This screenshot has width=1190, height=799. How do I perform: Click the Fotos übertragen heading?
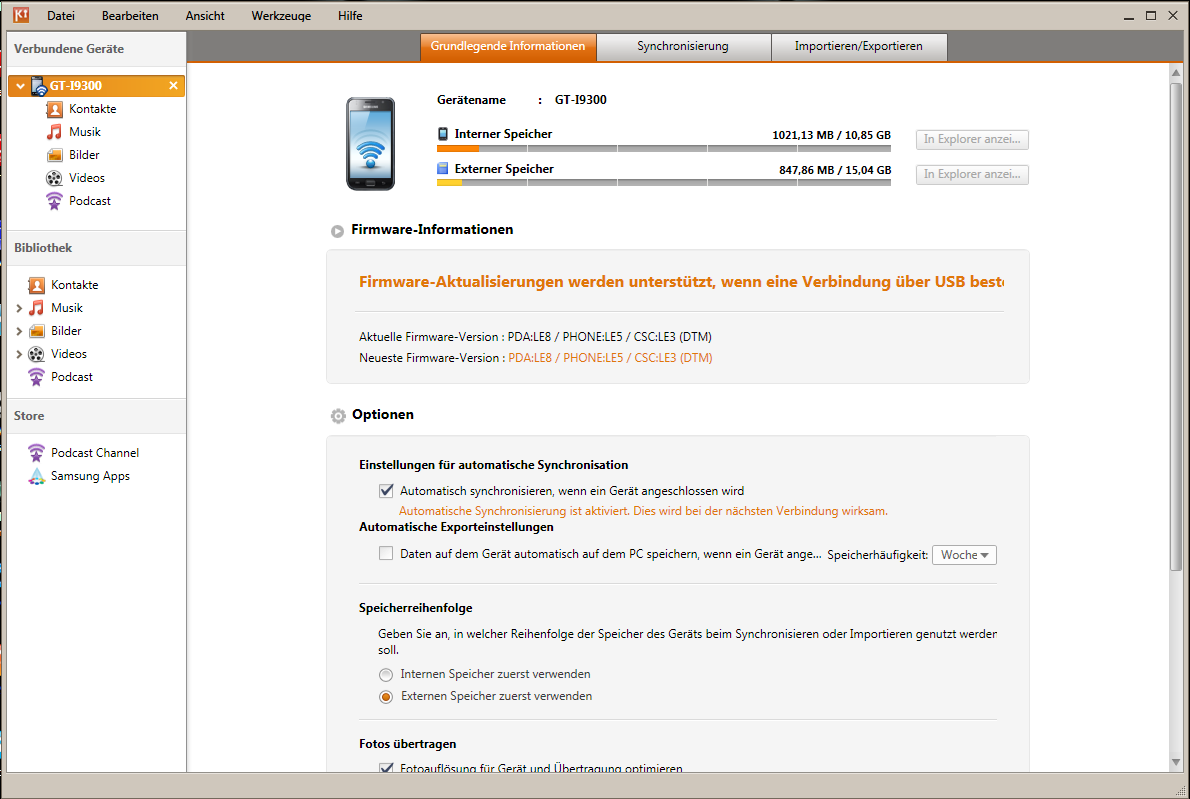pos(408,744)
